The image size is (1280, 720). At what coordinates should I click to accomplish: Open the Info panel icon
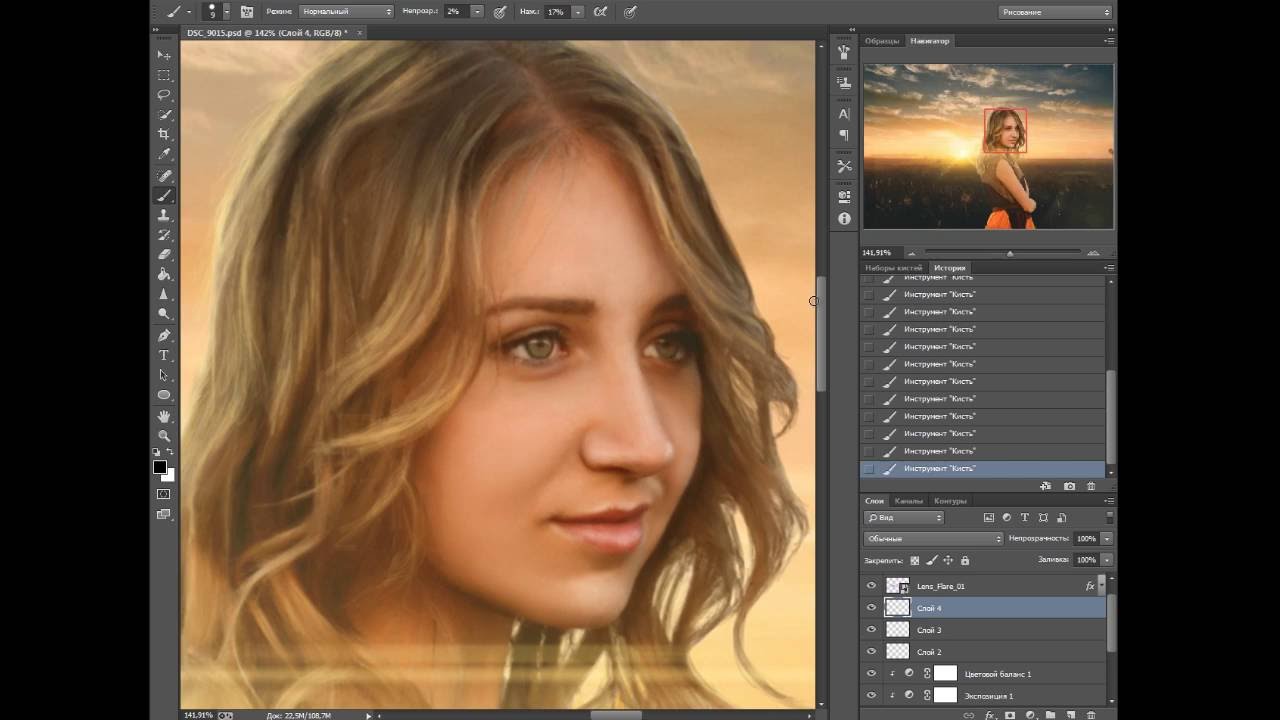click(x=844, y=218)
